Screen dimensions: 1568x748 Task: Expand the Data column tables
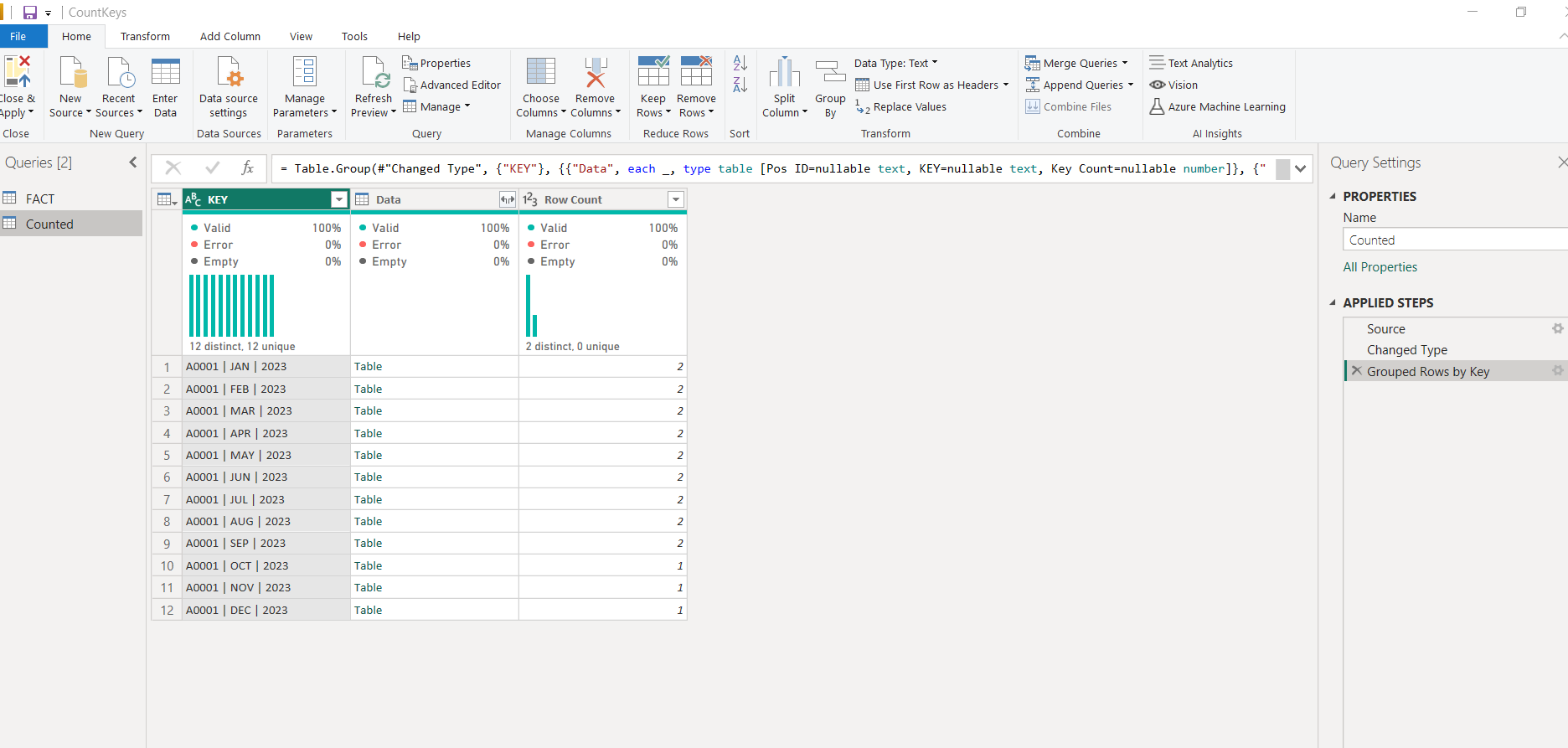click(508, 199)
